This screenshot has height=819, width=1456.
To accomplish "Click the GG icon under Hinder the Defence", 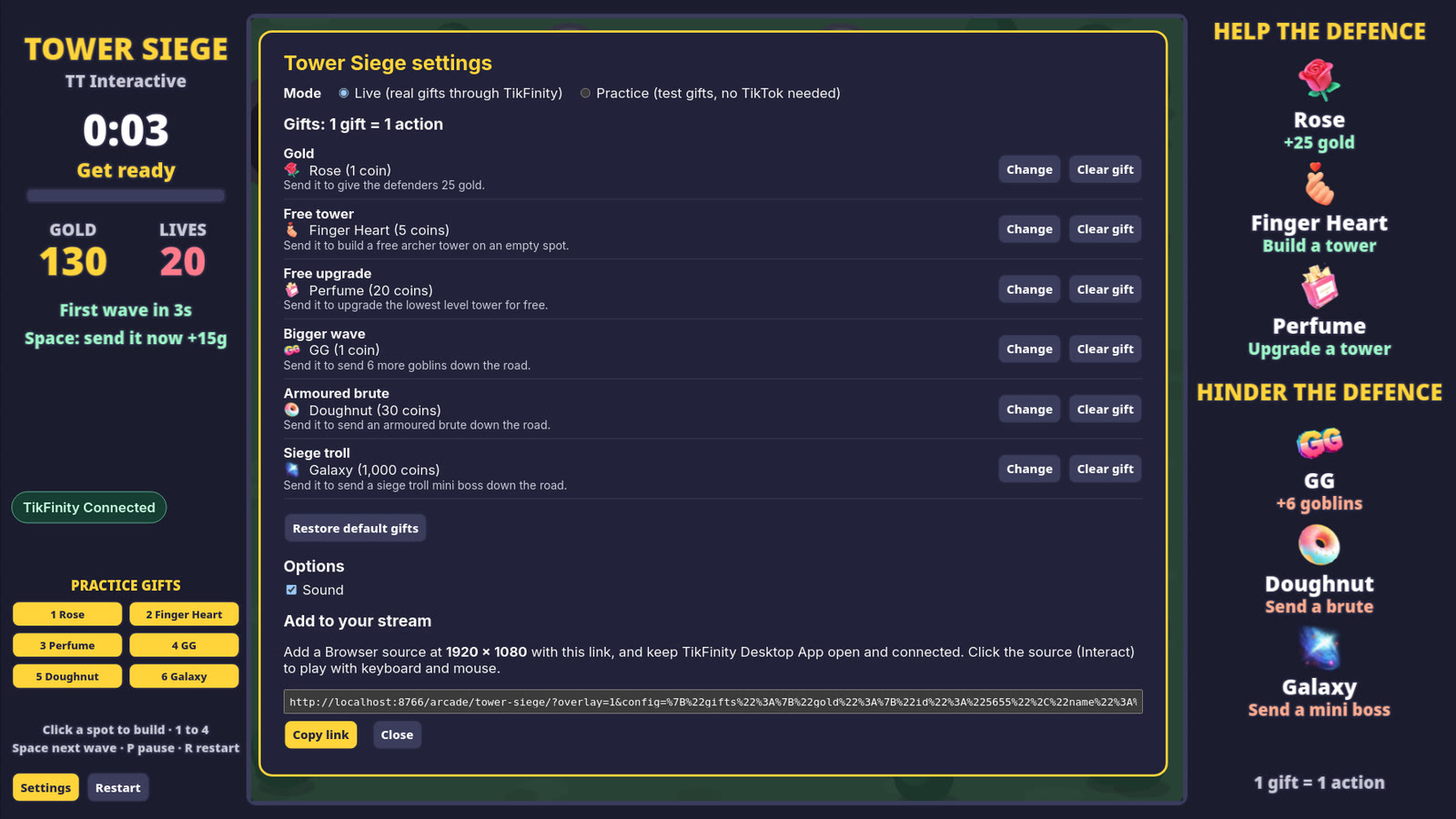I will click(1319, 442).
